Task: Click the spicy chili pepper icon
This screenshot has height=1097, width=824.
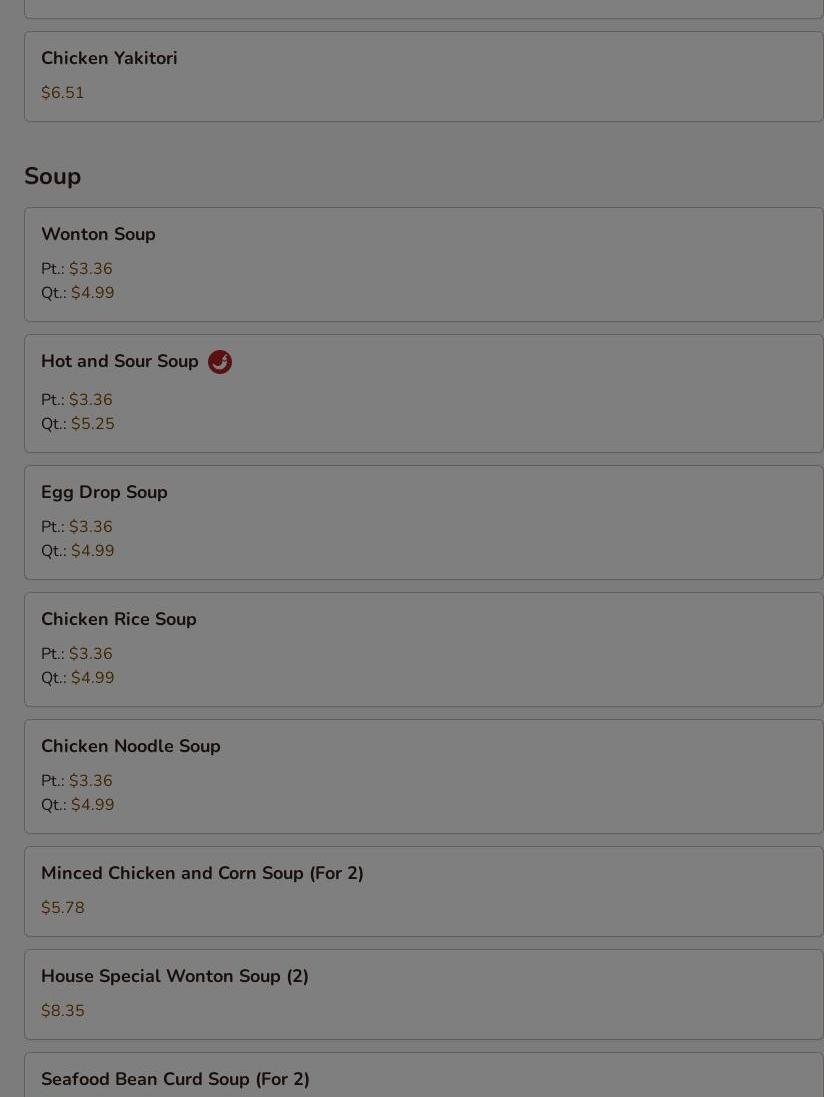Action: [x=220, y=362]
